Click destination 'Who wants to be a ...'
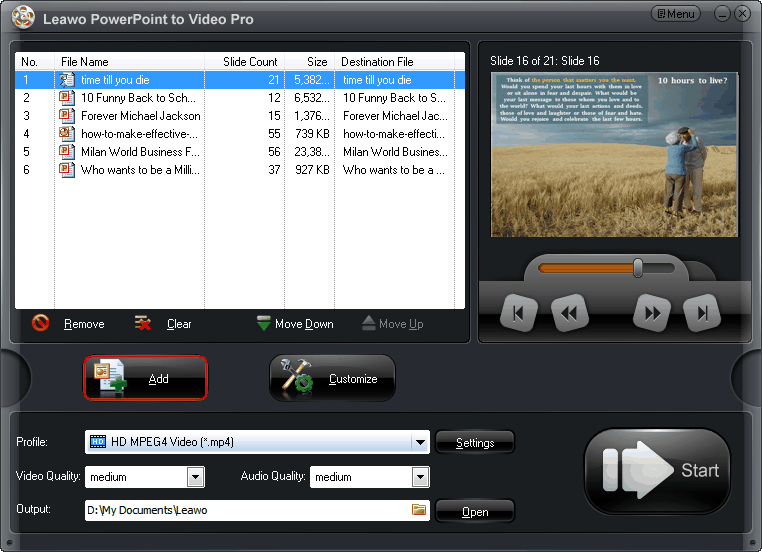The width and height of the screenshot is (762, 552). (394, 170)
